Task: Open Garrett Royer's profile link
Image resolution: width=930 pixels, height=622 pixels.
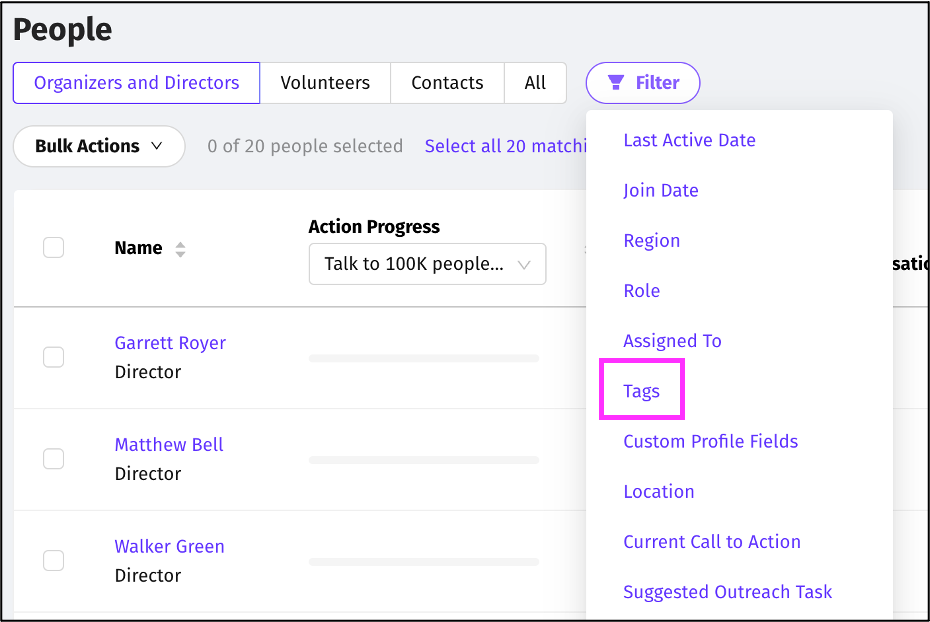Action: tap(170, 343)
